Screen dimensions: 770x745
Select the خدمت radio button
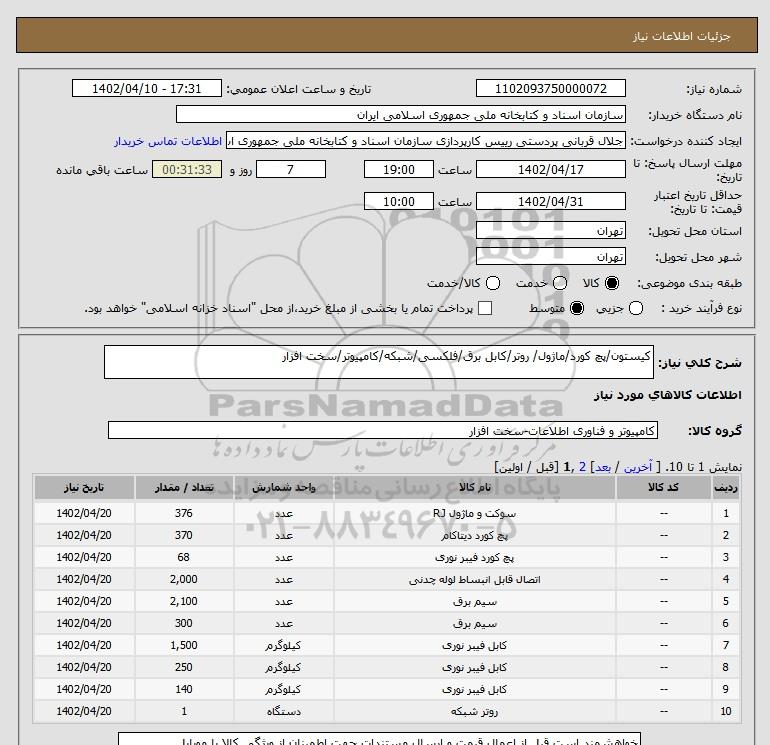(x=560, y=283)
